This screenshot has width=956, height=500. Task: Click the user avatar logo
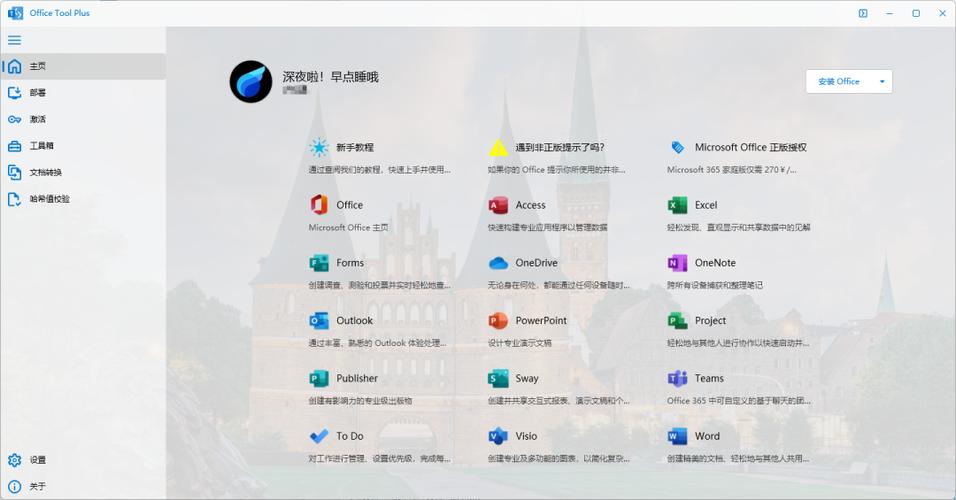251,81
